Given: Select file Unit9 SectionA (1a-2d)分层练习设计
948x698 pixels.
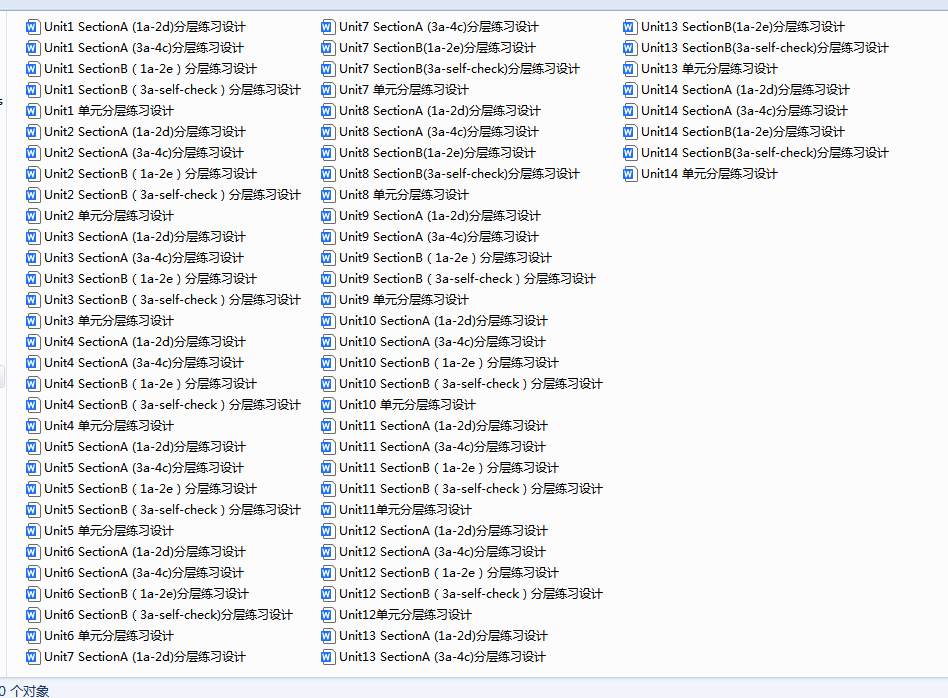Looking at the screenshot, I should 439,216.
